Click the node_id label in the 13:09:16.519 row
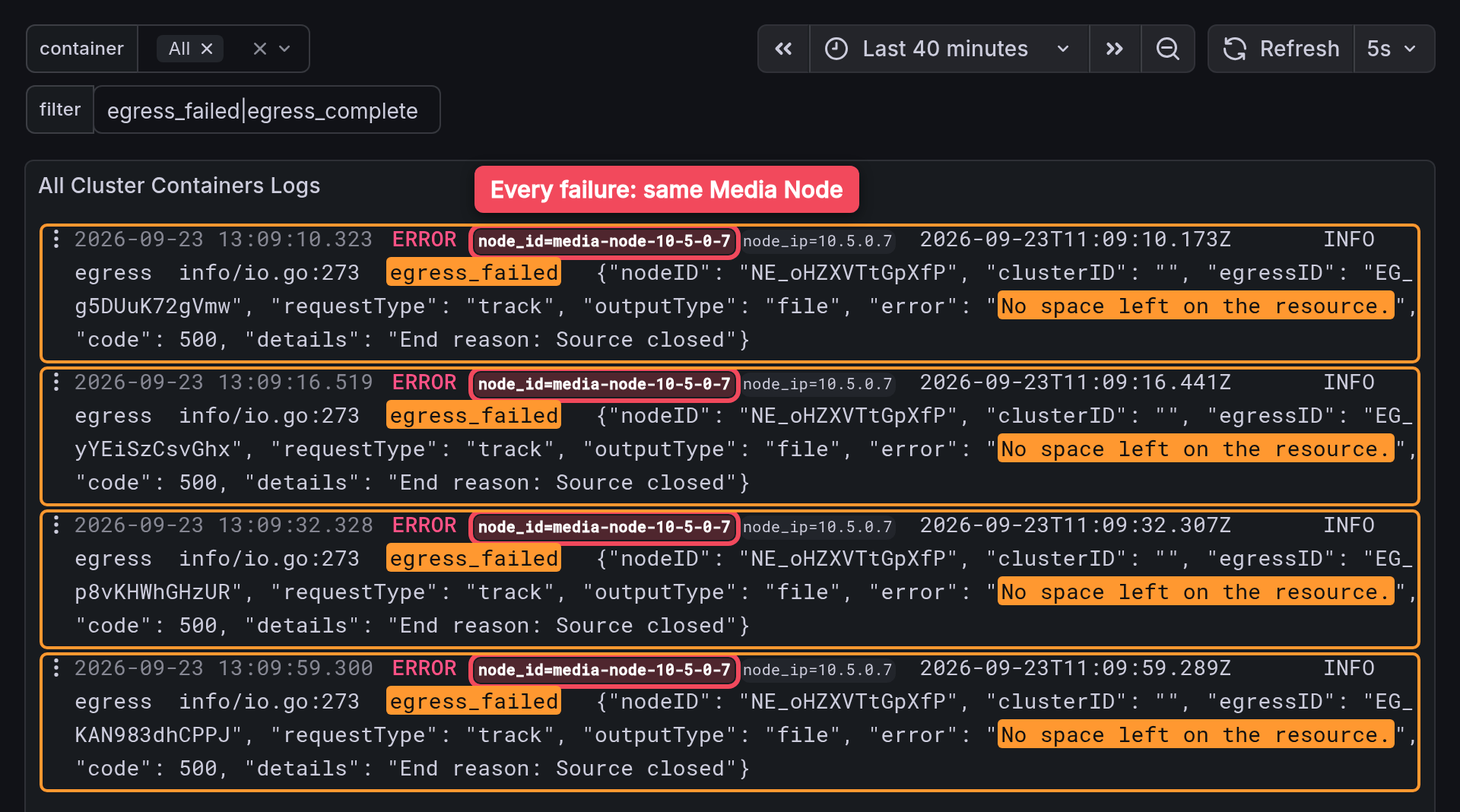Viewport: 1460px width, 812px height. point(605,384)
